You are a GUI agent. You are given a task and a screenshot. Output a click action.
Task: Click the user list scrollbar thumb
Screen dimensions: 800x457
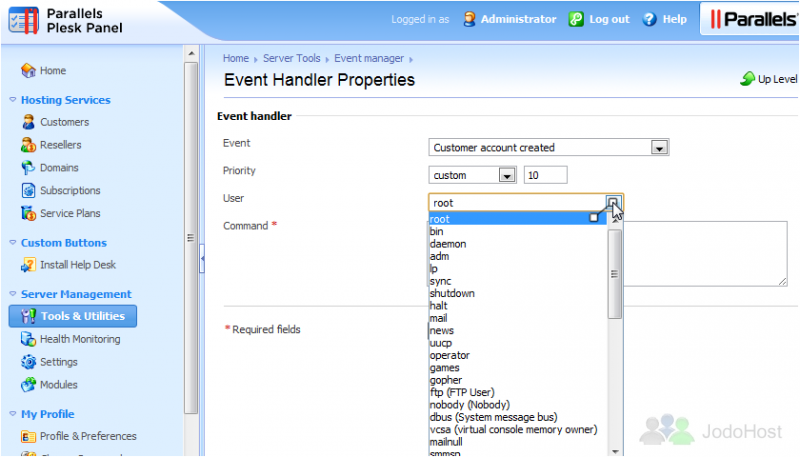(x=614, y=274)
